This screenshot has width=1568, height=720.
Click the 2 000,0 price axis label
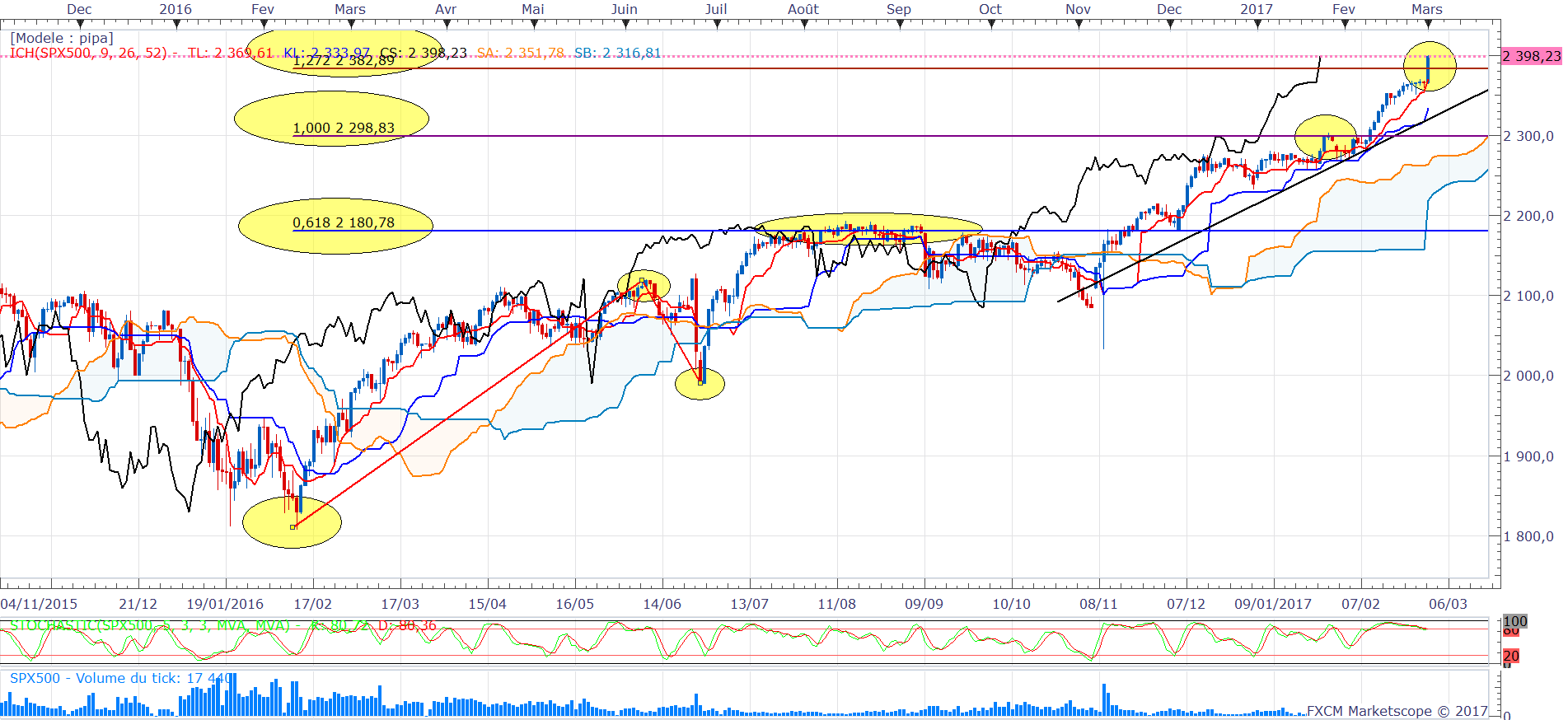point(1528,376)
